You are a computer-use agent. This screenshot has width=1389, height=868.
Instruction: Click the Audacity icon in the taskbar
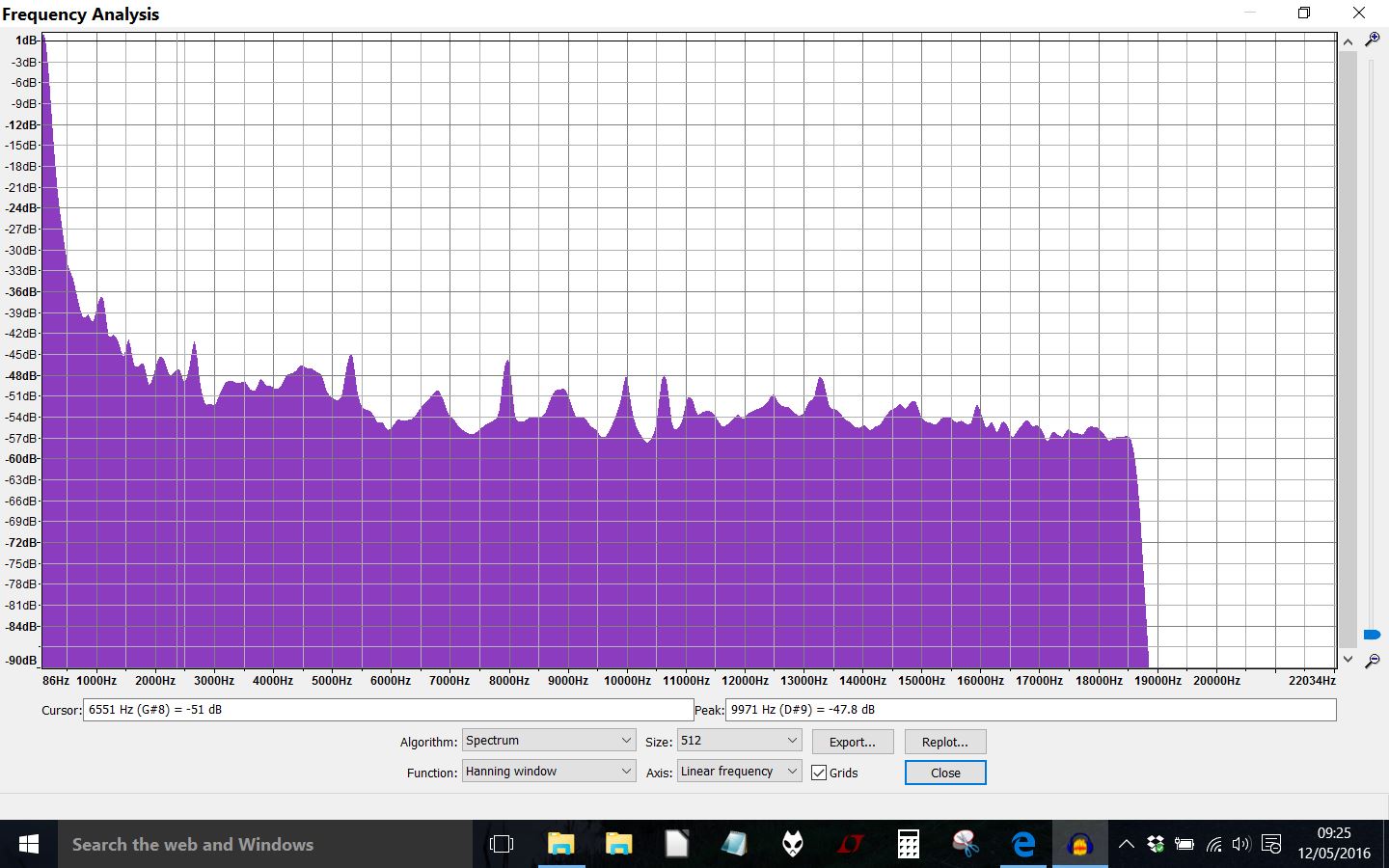(1081, 844)
